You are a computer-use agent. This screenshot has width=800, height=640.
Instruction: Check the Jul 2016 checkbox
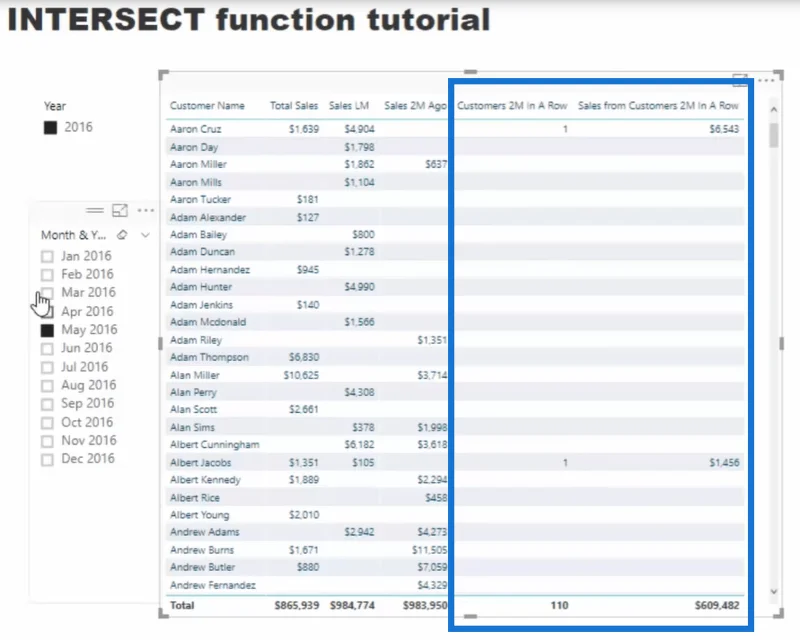click(x=47, y=367)
